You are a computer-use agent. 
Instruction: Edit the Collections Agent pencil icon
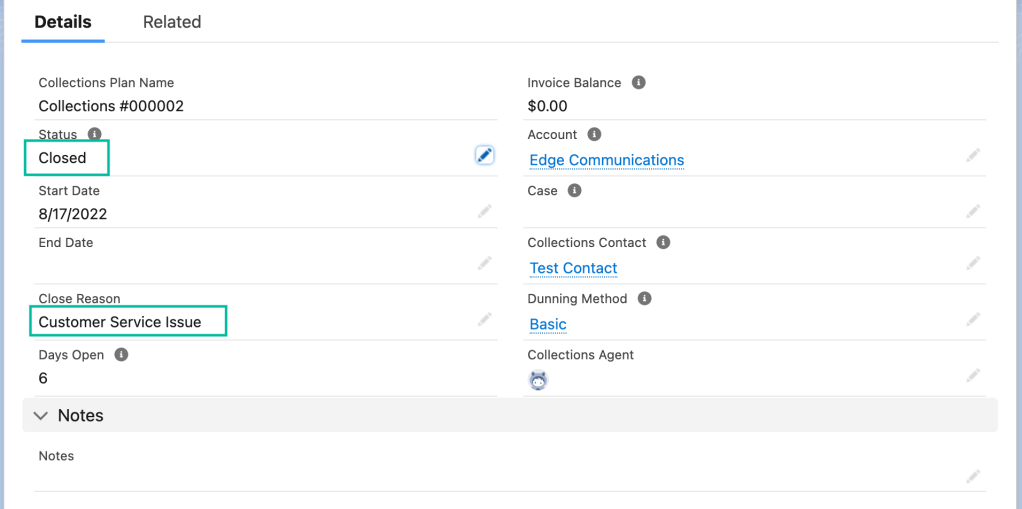(x=973, y=375)
